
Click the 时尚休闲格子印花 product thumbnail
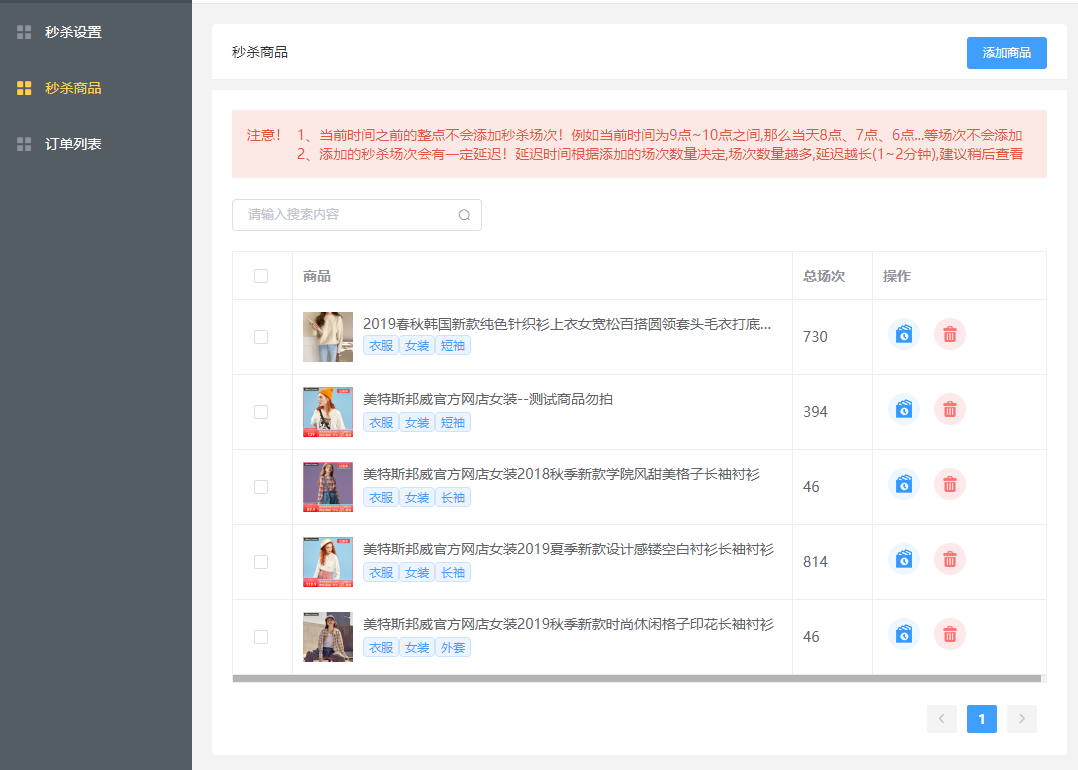(328, 637)
